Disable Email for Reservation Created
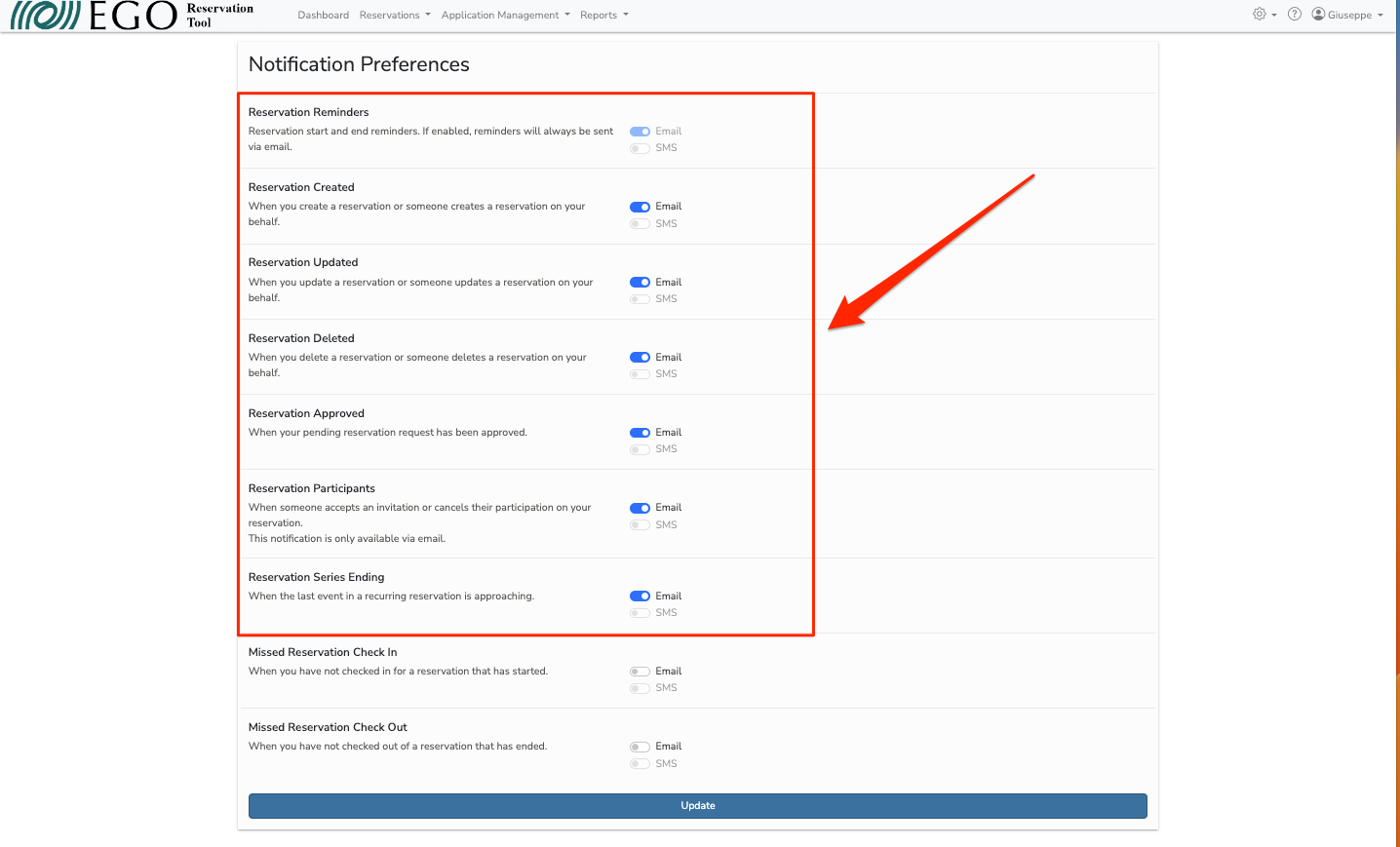The image size is (1400, 847). pyautogui.click(x=640, y=207)
